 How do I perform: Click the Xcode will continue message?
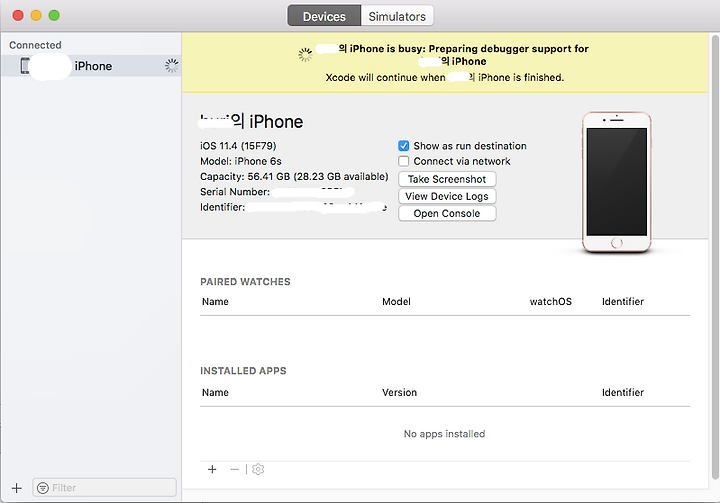[x=444, y=77]
